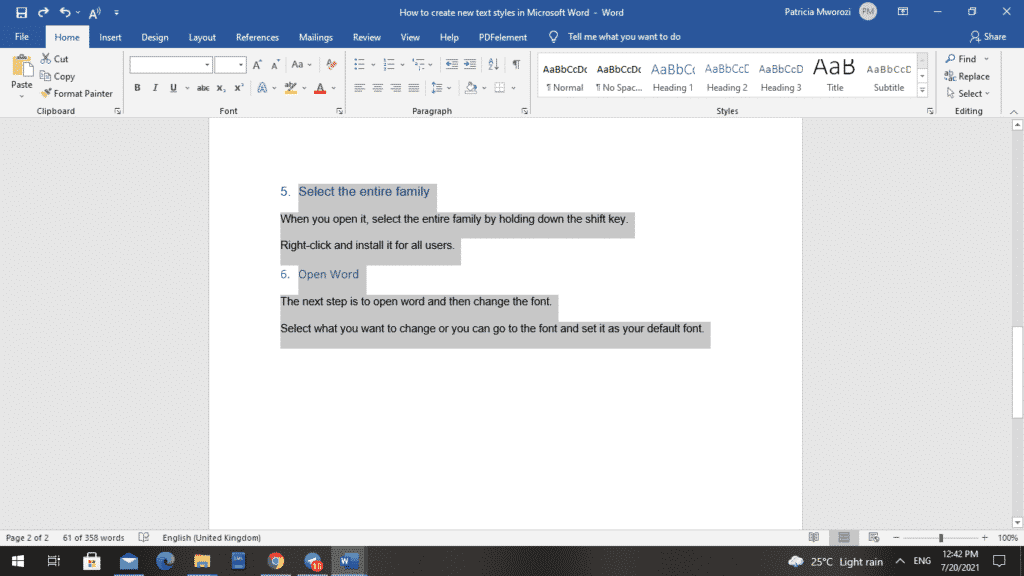1024x576 pixels.
Task: Open the Paragraph dialog launcher
Action: click(x=525, y=111)
